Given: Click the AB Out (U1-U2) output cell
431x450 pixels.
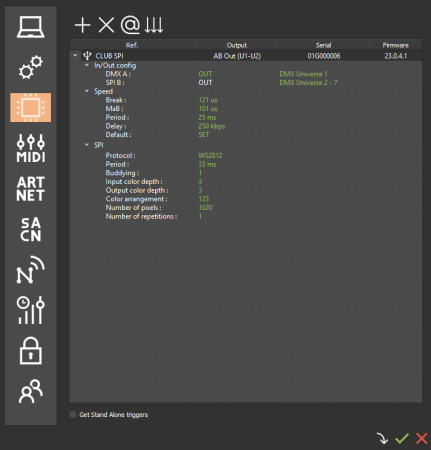Looking at the screenshot, I should click(237, 56).
